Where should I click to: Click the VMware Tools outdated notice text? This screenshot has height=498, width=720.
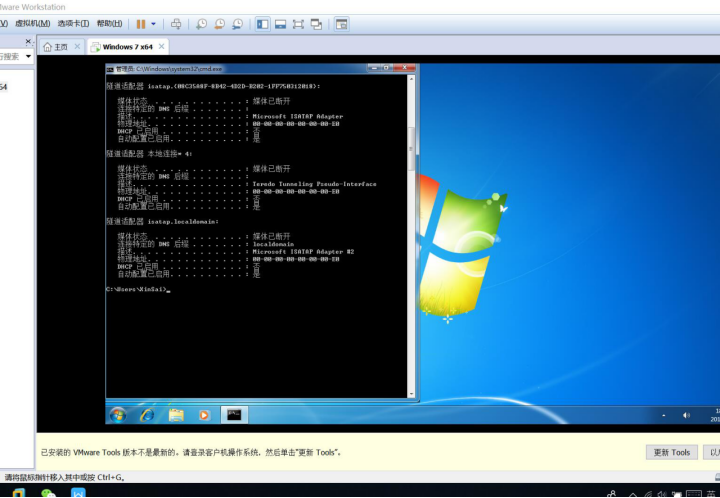coord(191,453)
